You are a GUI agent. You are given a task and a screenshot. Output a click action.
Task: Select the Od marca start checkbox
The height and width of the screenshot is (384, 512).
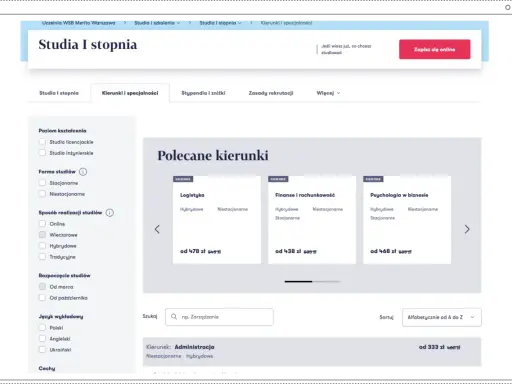[x=42, y=287]
